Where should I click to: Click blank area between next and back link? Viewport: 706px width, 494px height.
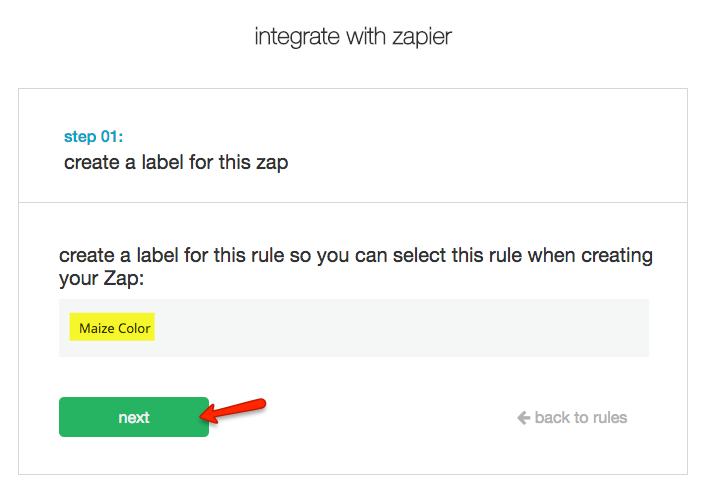[x=380, y=417]
